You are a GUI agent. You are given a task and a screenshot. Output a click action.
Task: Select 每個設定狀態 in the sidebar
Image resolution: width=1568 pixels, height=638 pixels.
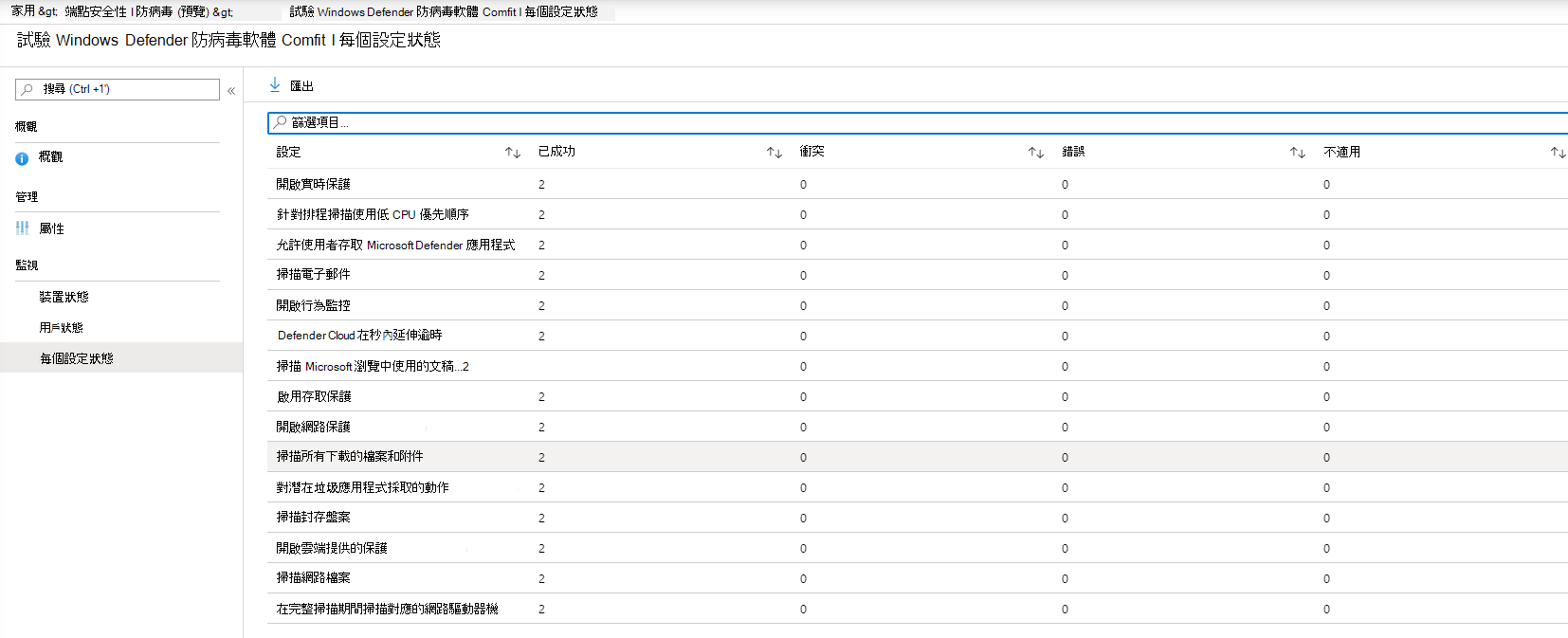[x=121, y=358]
